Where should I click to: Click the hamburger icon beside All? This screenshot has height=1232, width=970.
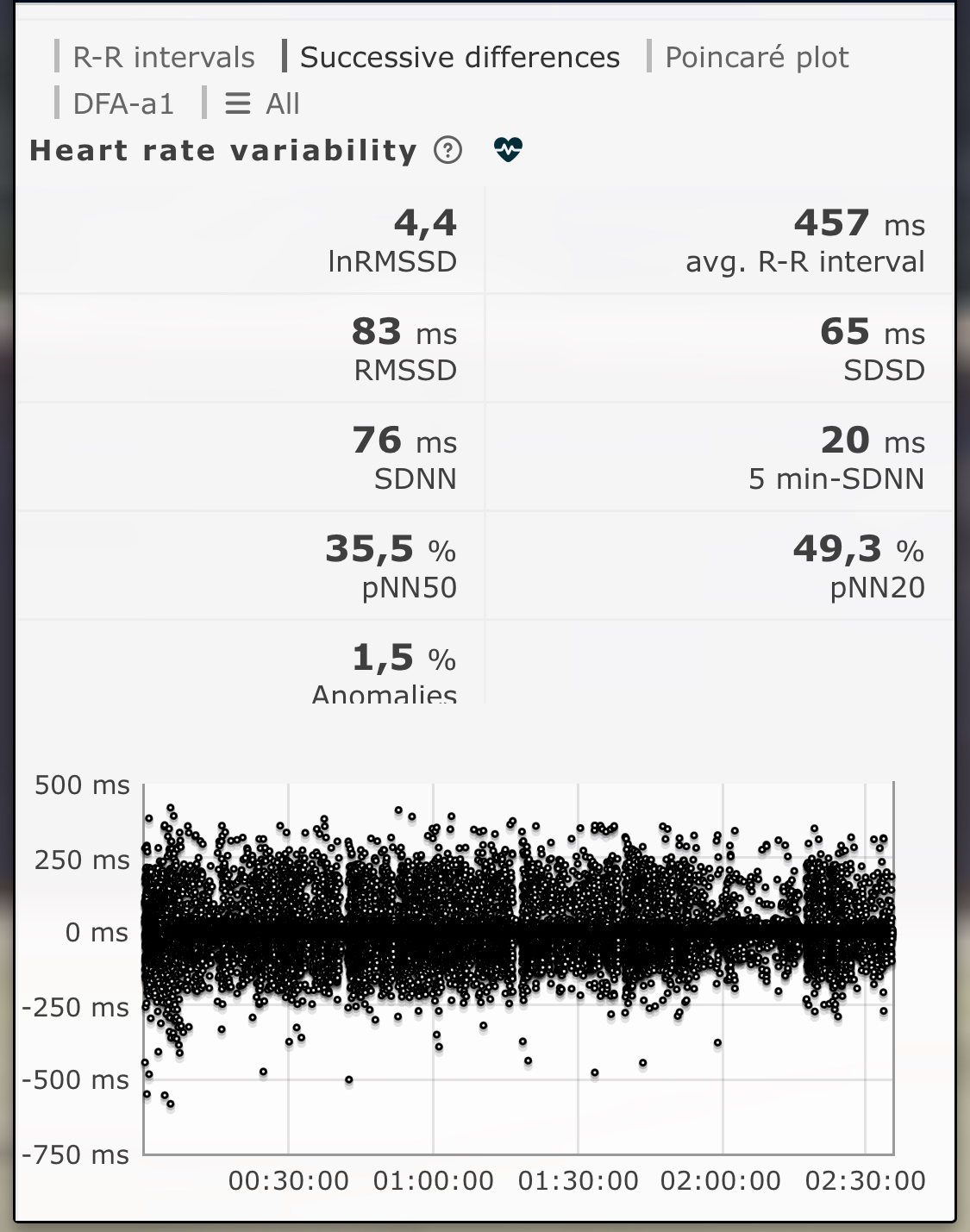coord(237,104)
